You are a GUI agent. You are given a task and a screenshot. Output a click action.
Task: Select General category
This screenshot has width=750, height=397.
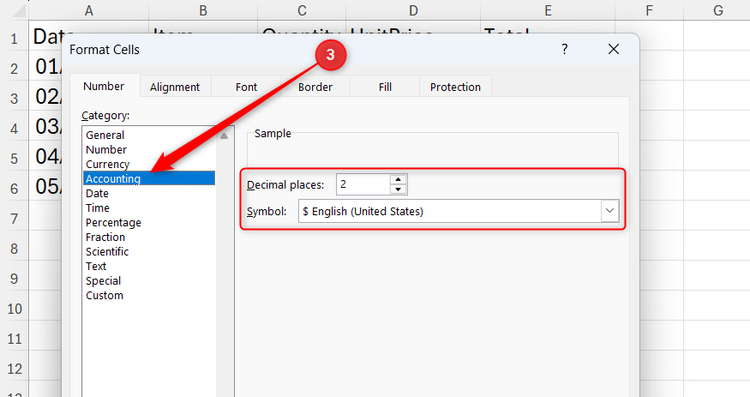[x=149, y=135]
